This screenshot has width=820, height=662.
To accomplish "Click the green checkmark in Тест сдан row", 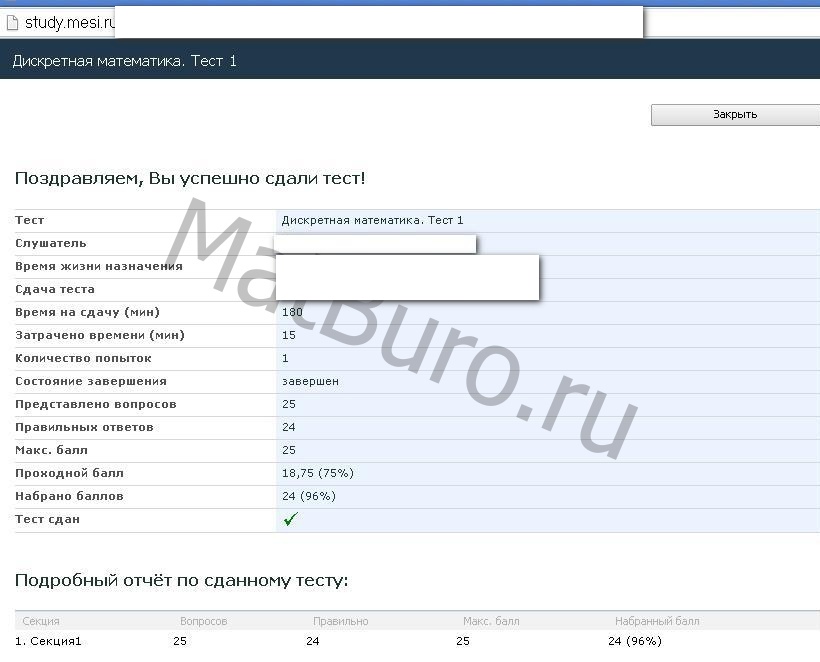I will pos(291,519).
